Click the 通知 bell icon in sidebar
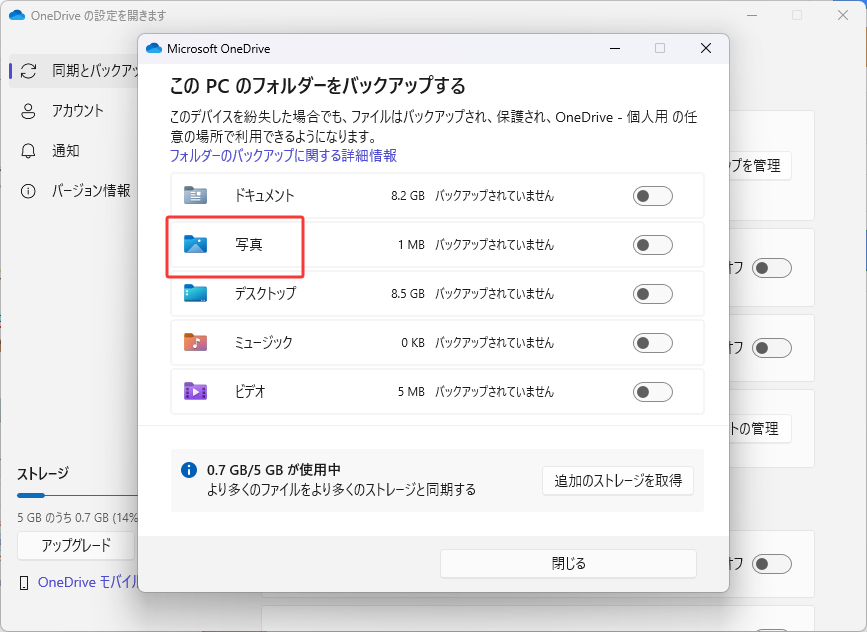 coord(30,151)
